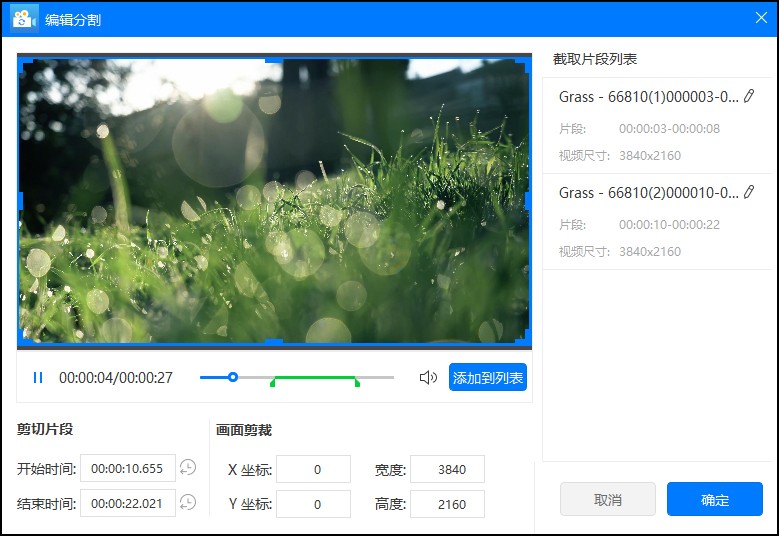Image resolution: width=779 pixels, height=536 pixels.
Task: Click the app camera icon in title bar
Action: click(24, 19)
